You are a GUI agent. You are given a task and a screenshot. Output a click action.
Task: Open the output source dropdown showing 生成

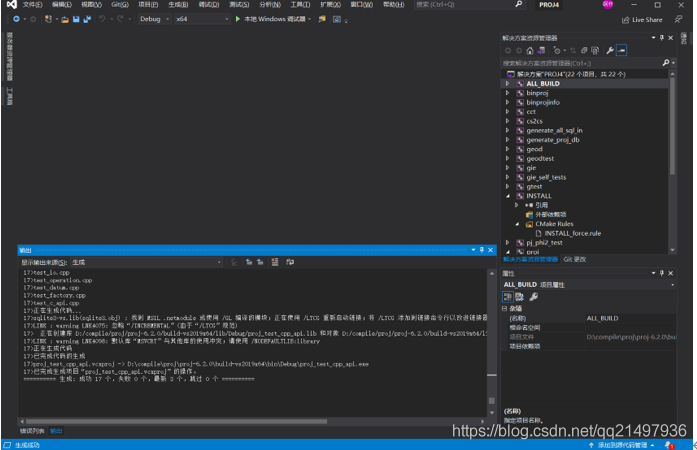[146, 262]
